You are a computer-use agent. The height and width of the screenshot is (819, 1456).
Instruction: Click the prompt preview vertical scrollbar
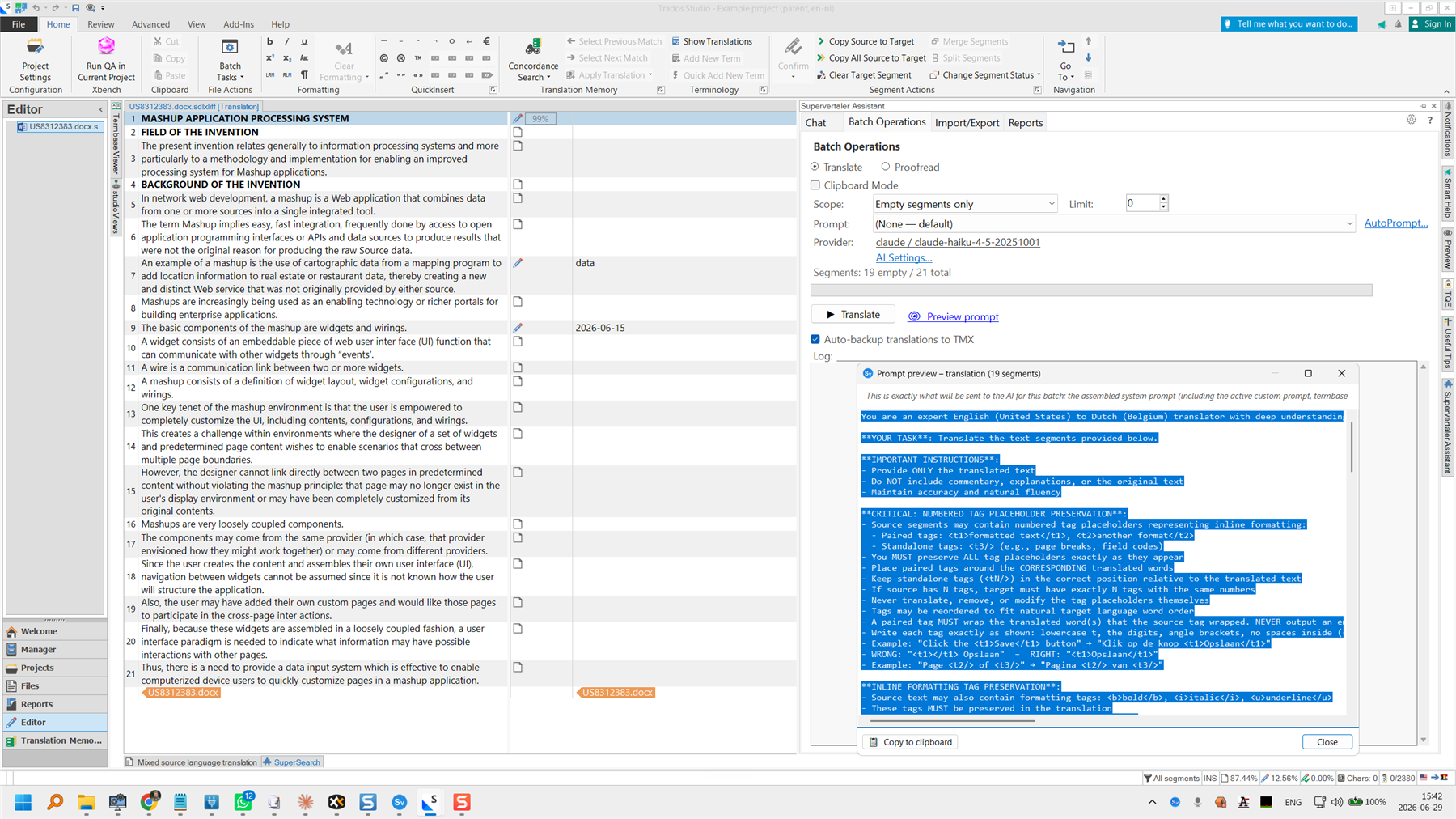[1351, 448]
